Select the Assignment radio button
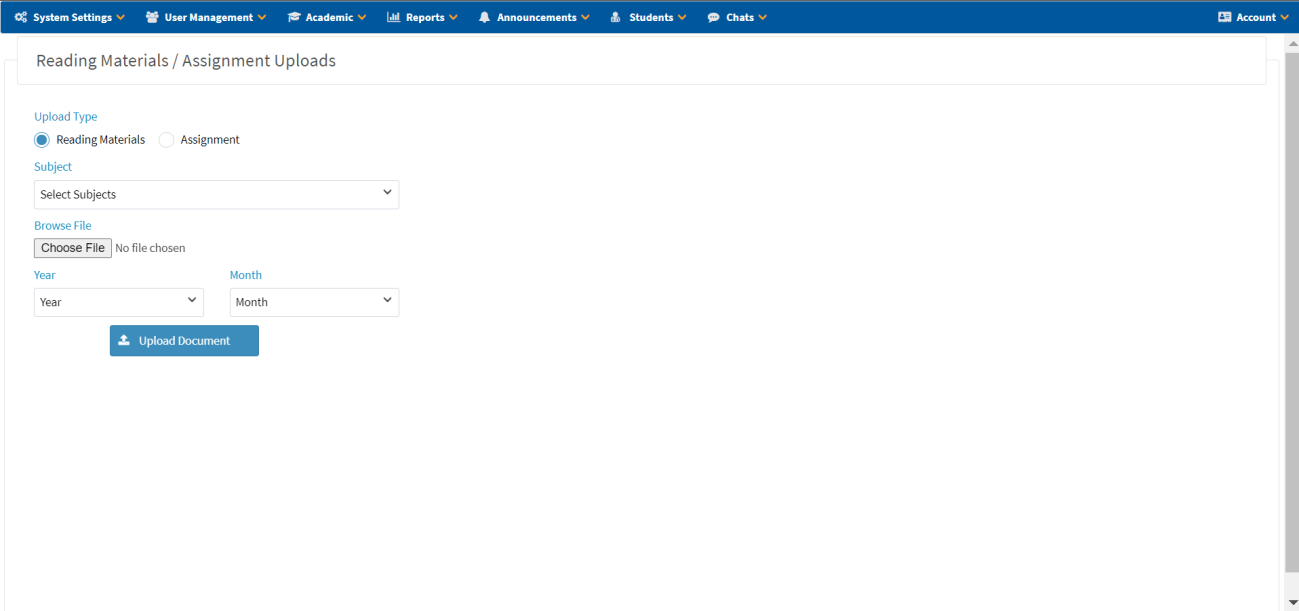 (167, 140)
